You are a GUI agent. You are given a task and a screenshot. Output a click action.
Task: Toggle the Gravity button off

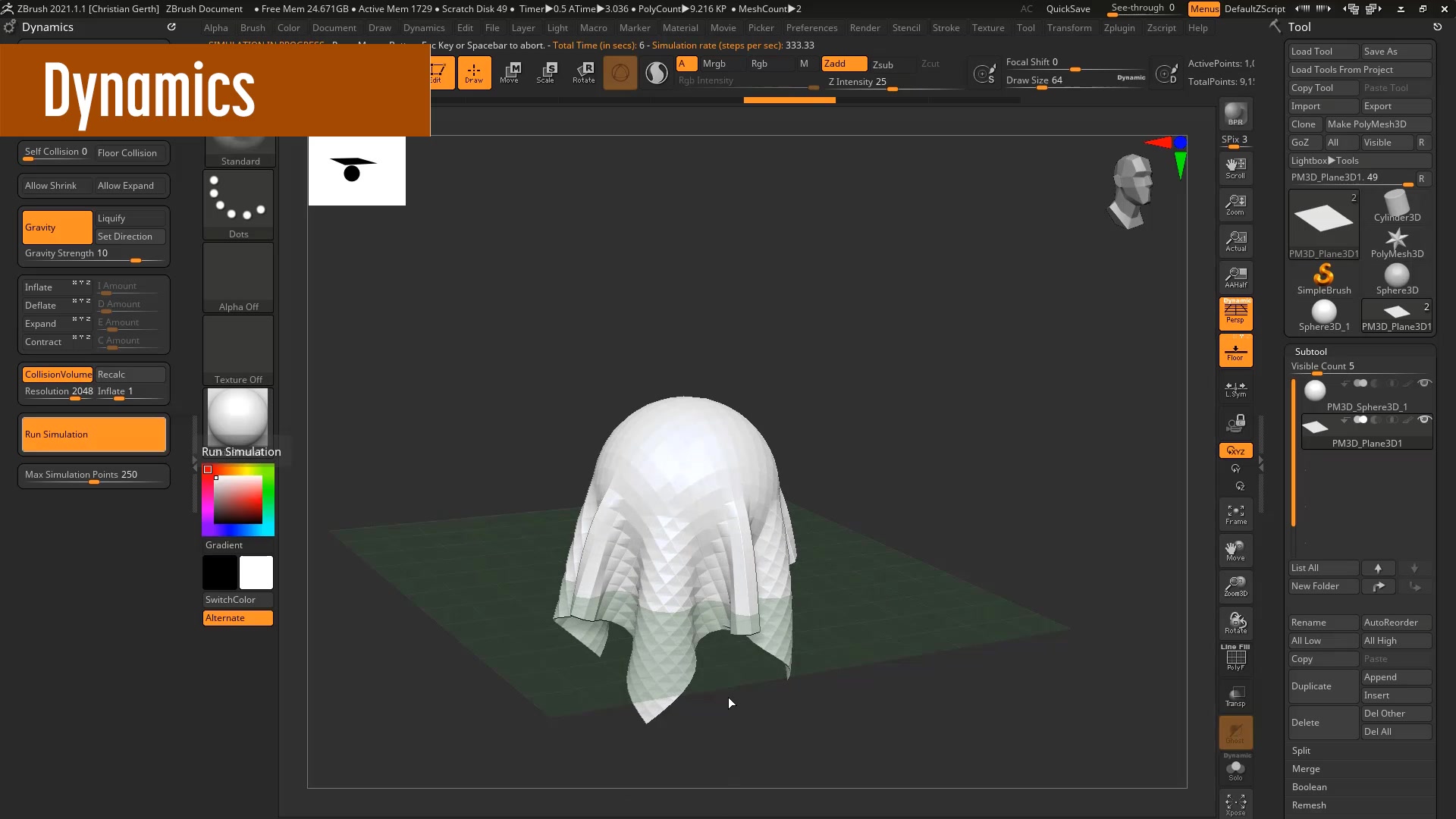coord(57,227)
